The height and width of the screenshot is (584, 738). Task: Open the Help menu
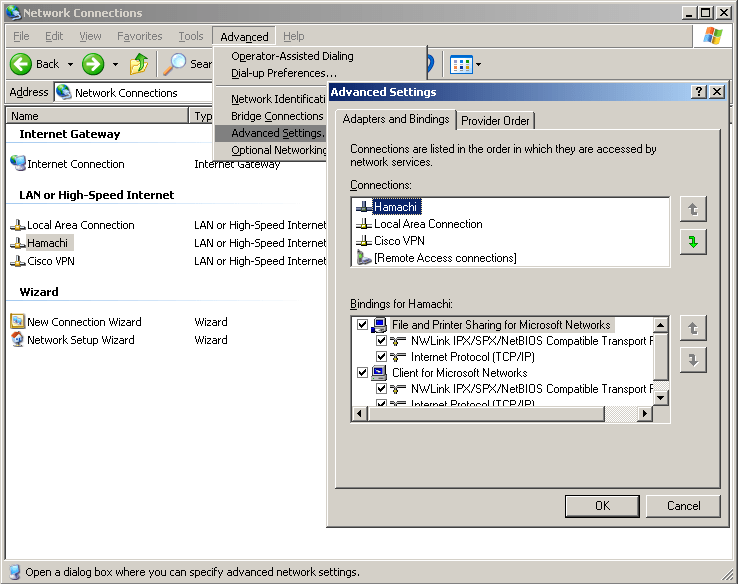point(294,36)
